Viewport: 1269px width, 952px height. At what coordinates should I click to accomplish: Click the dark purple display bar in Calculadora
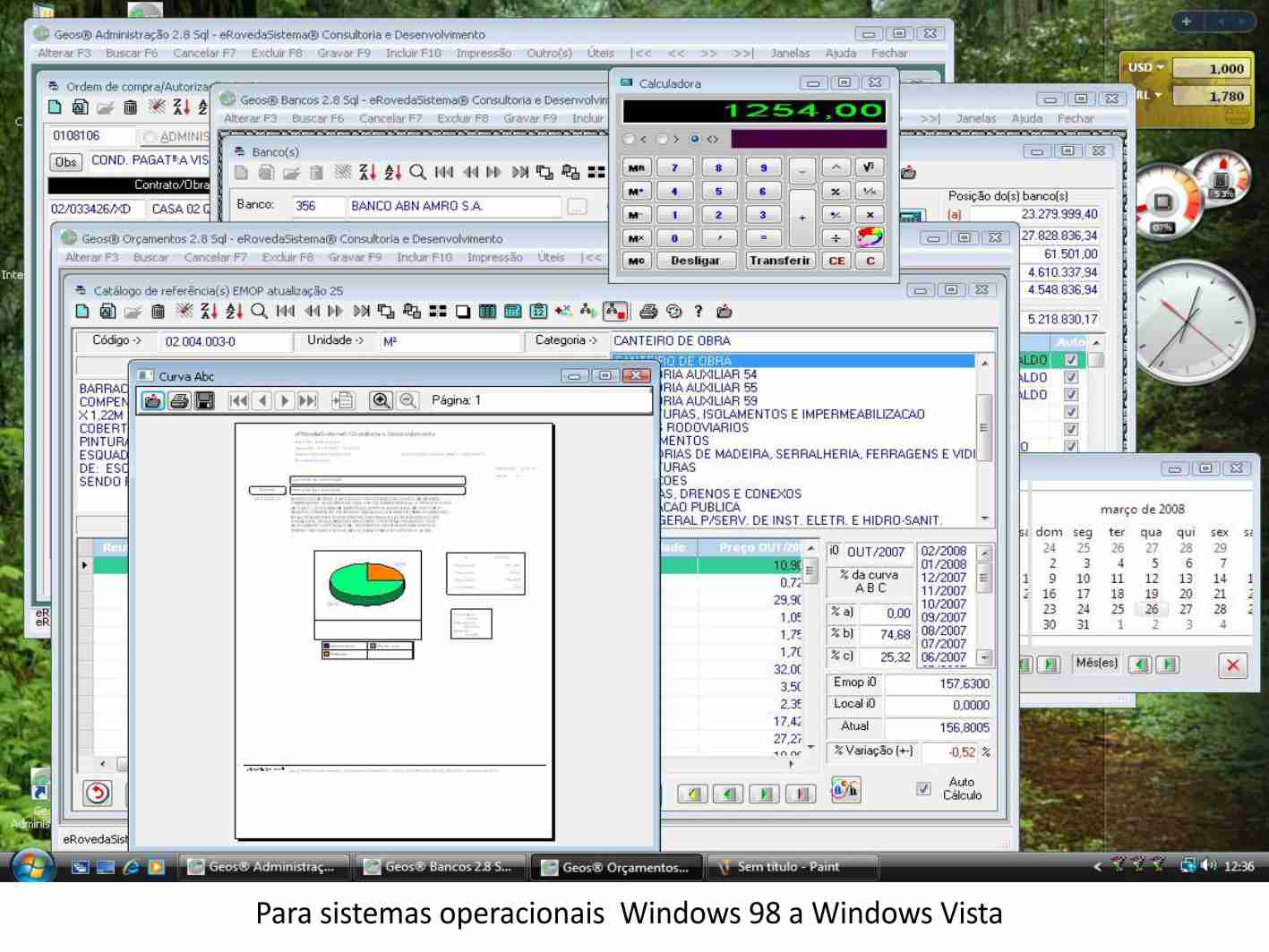[x=809, y=139]
